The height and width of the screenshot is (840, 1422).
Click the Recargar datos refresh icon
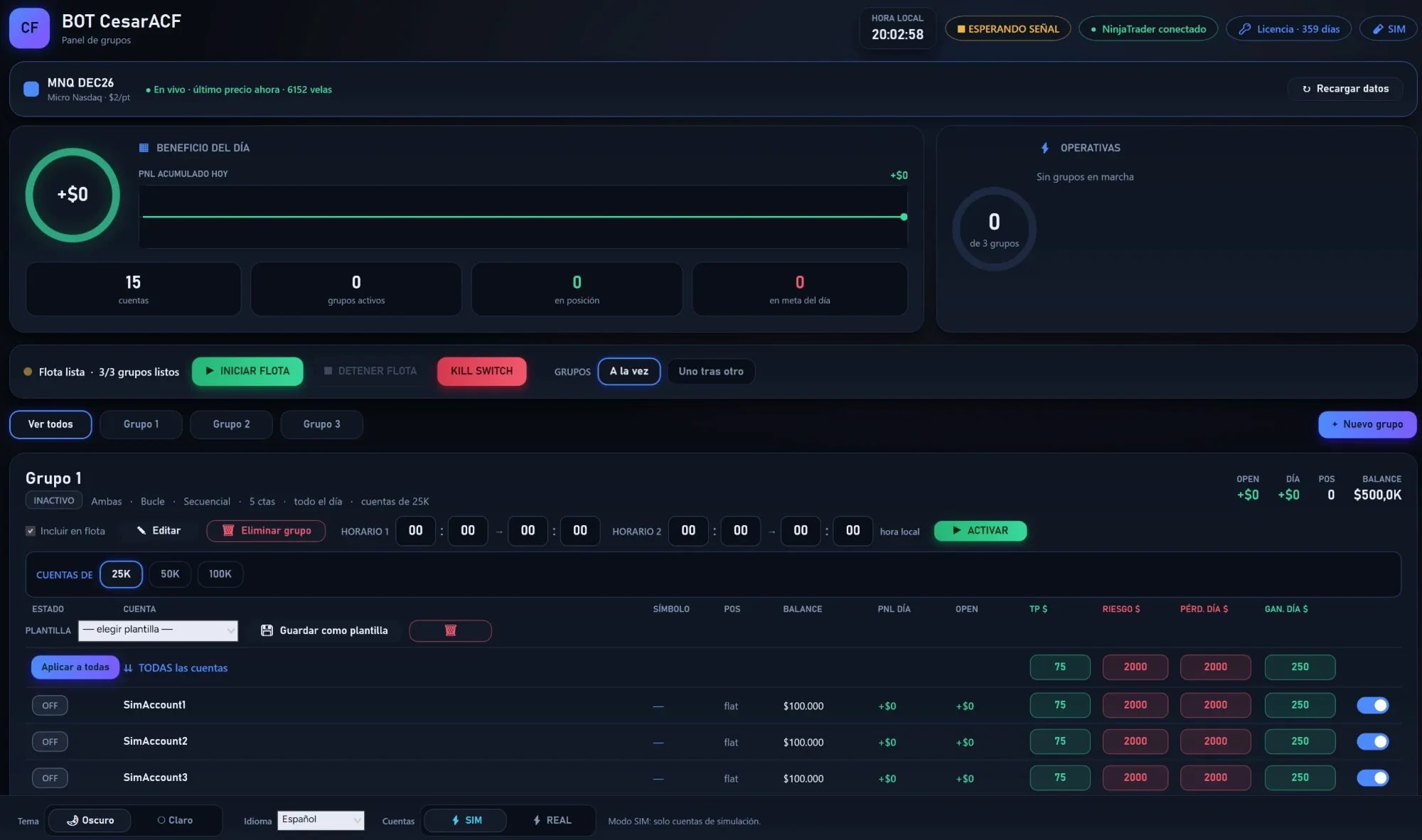pos(1306,89)
